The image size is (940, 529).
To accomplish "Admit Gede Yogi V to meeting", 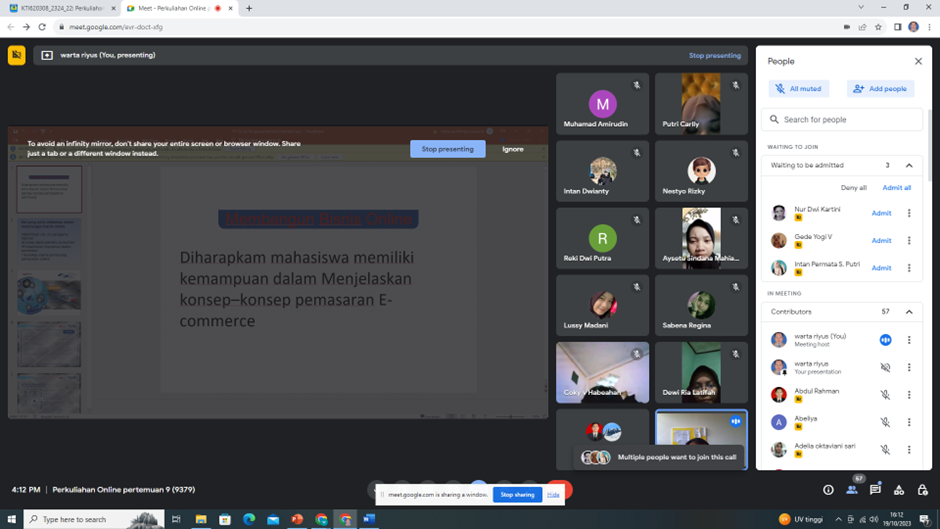I will coord(881,240).
